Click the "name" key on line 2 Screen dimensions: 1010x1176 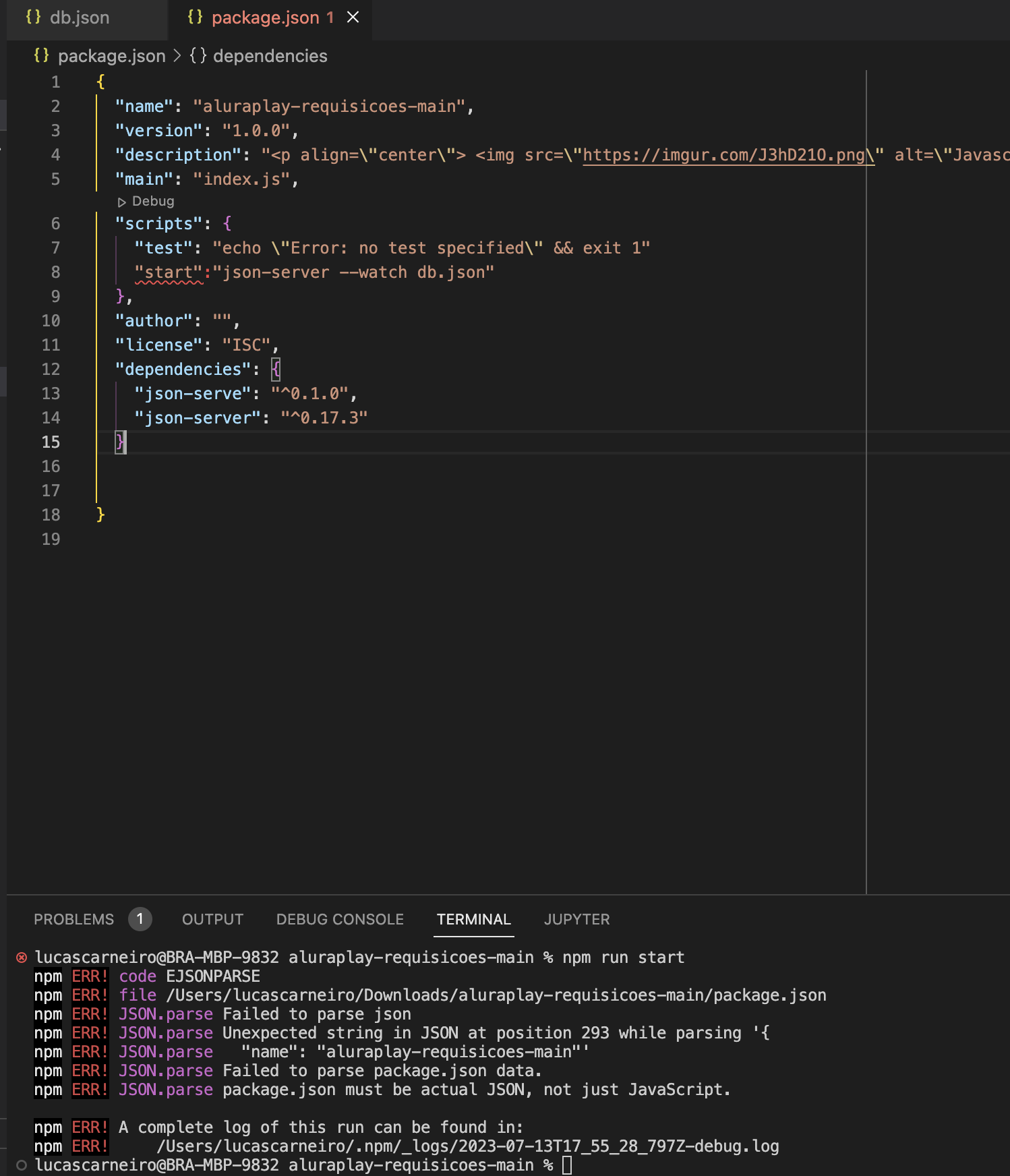(x=144, y=107)
